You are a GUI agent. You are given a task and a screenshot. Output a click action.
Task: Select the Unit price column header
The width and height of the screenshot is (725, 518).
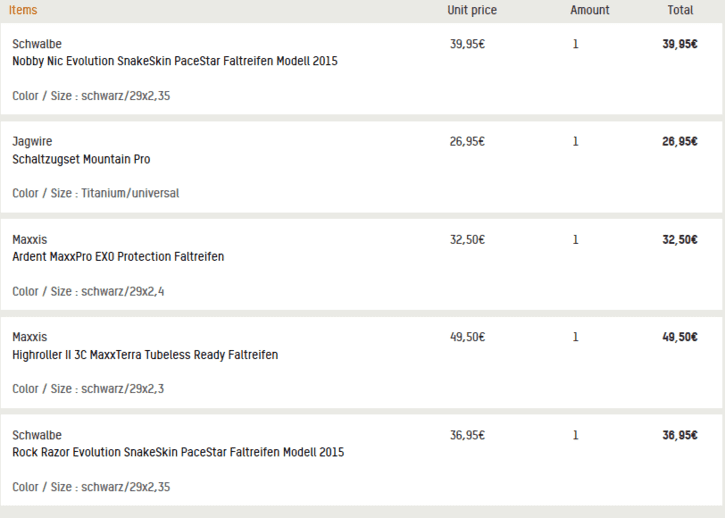click(x=472, y=10)
